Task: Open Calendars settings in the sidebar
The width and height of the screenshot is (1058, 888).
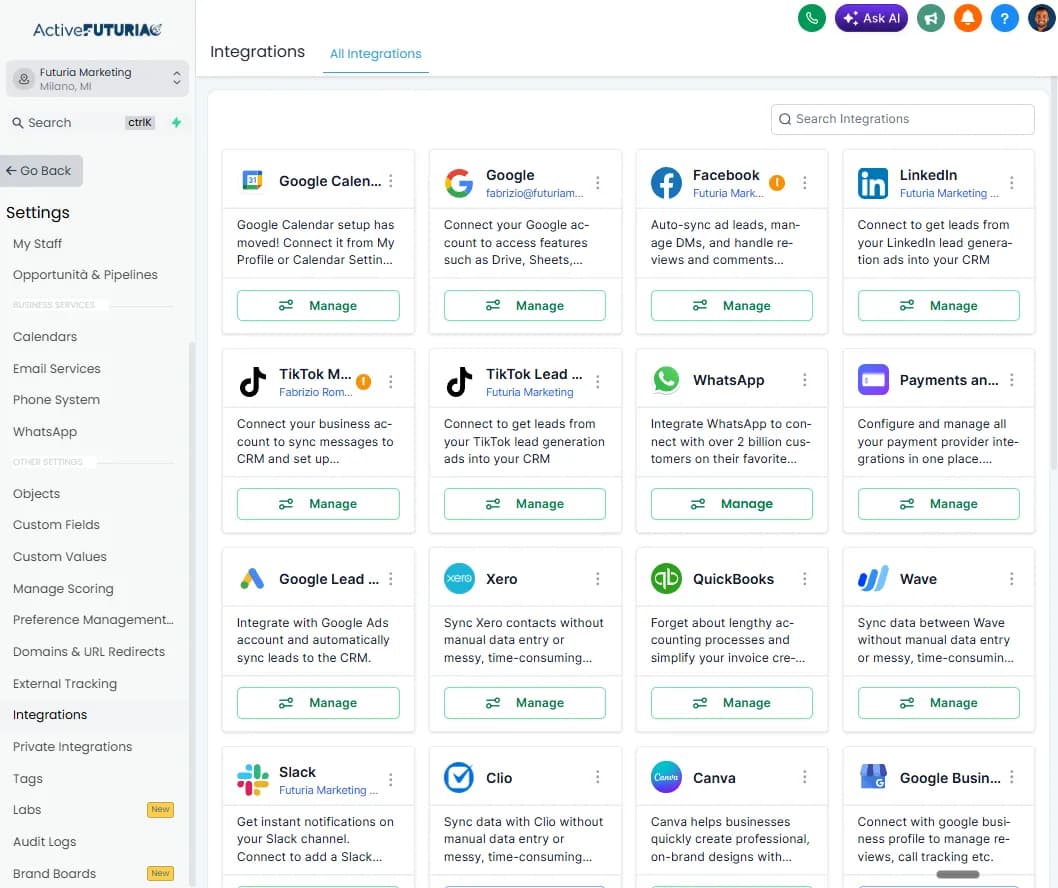Action: [x=45, y=337]
